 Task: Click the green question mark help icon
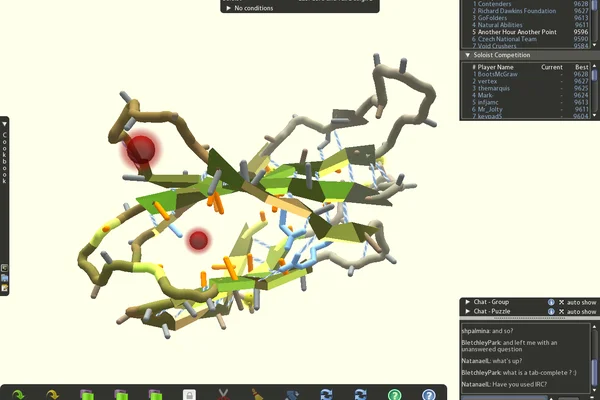pos(395,395)
